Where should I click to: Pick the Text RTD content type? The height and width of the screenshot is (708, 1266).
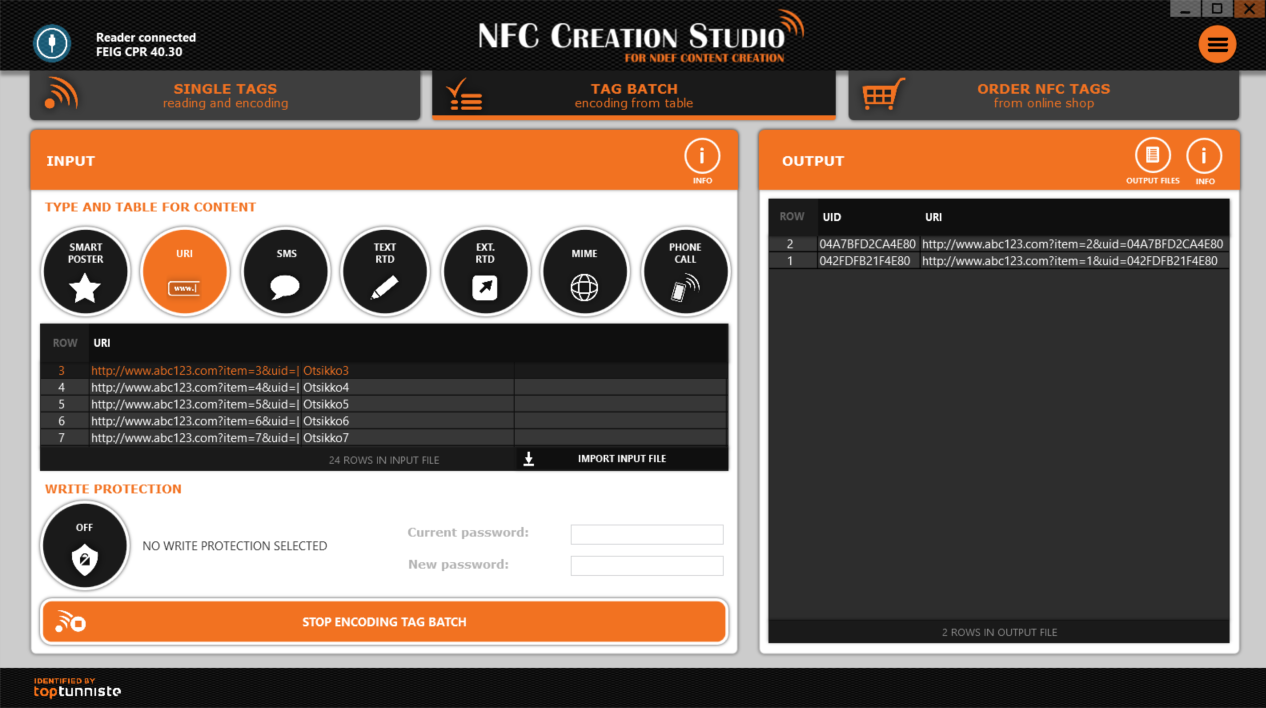click(x=385, y=271)
